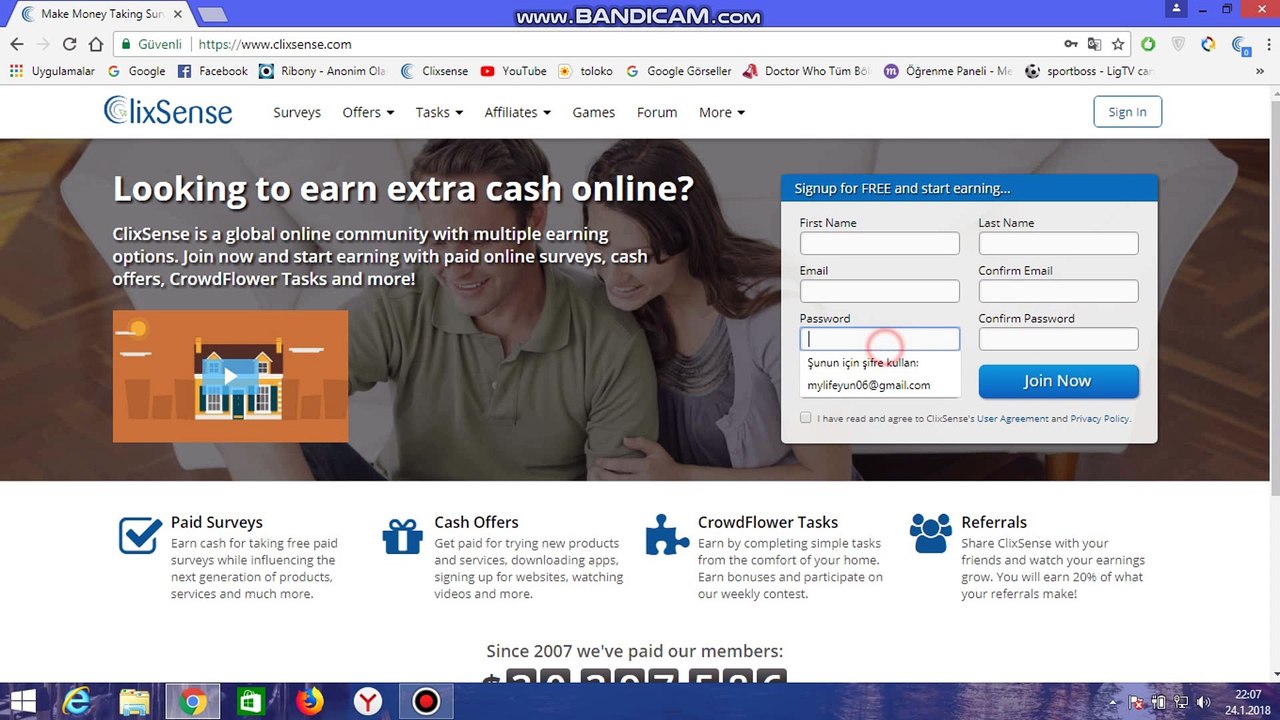Screen dimensions: 1280x720
Task: Open the toloko bookmark
Action: click(585, 71)
